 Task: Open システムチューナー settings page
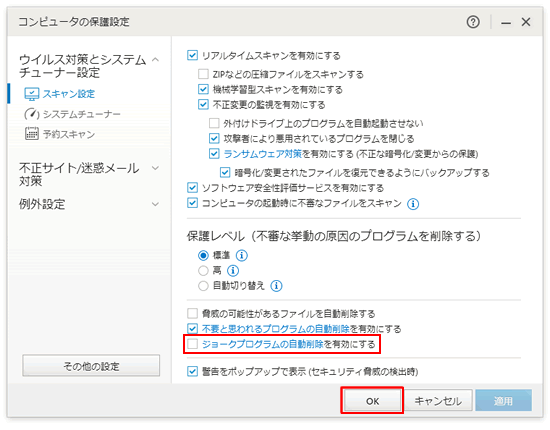tap(81, 114)
